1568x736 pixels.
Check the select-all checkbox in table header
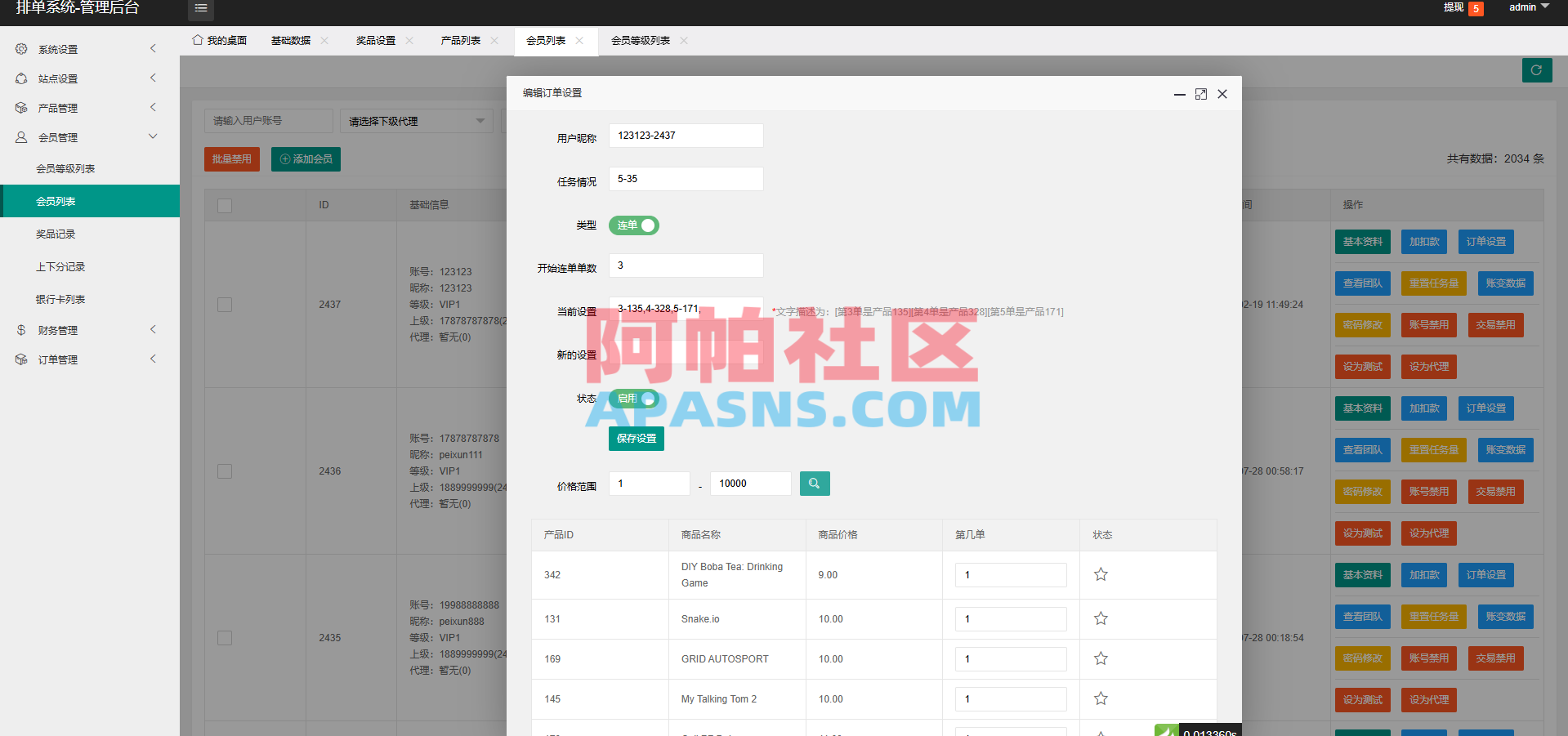click(225, 206)
